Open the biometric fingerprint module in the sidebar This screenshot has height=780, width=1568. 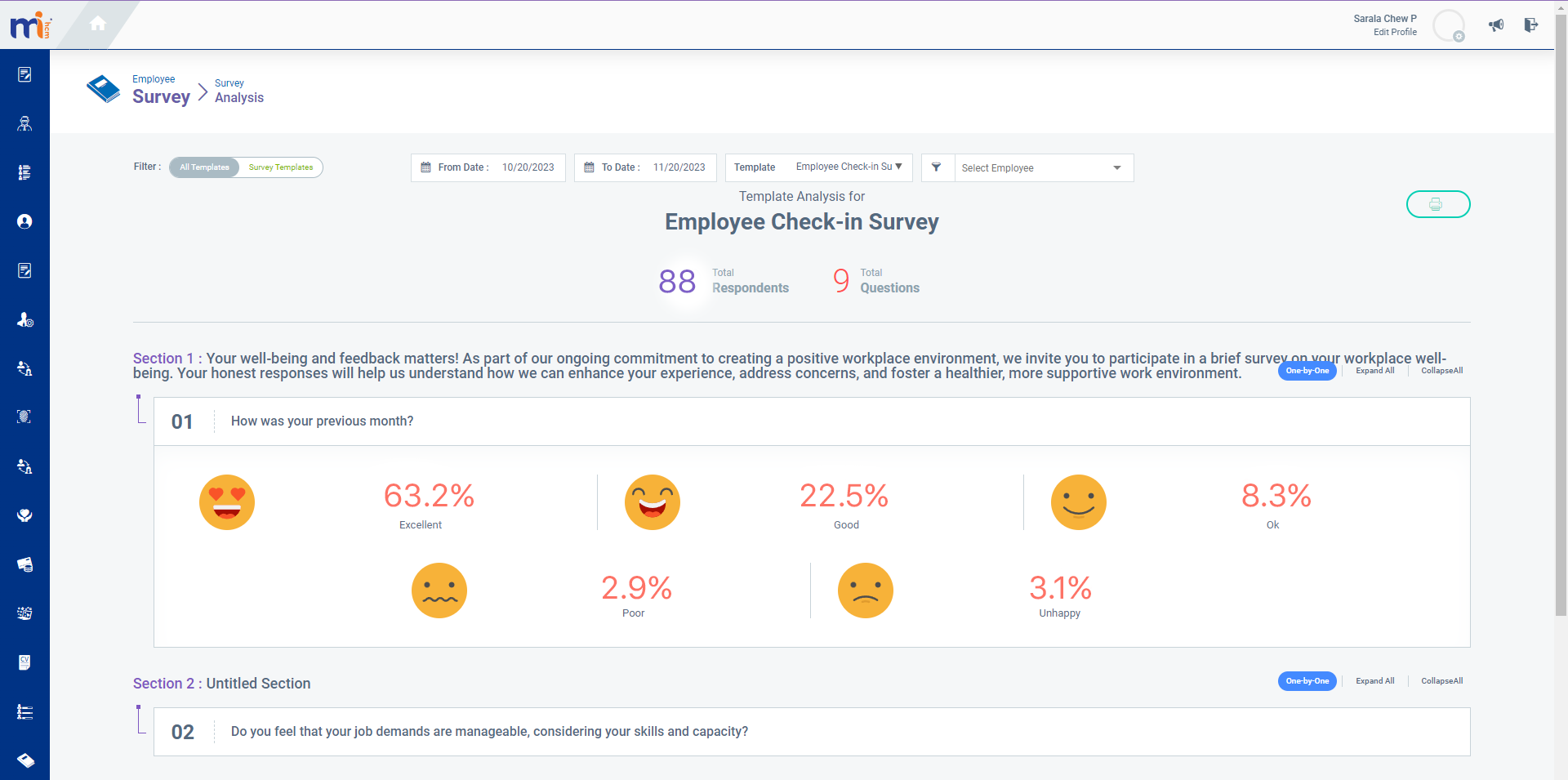(24, 417)
